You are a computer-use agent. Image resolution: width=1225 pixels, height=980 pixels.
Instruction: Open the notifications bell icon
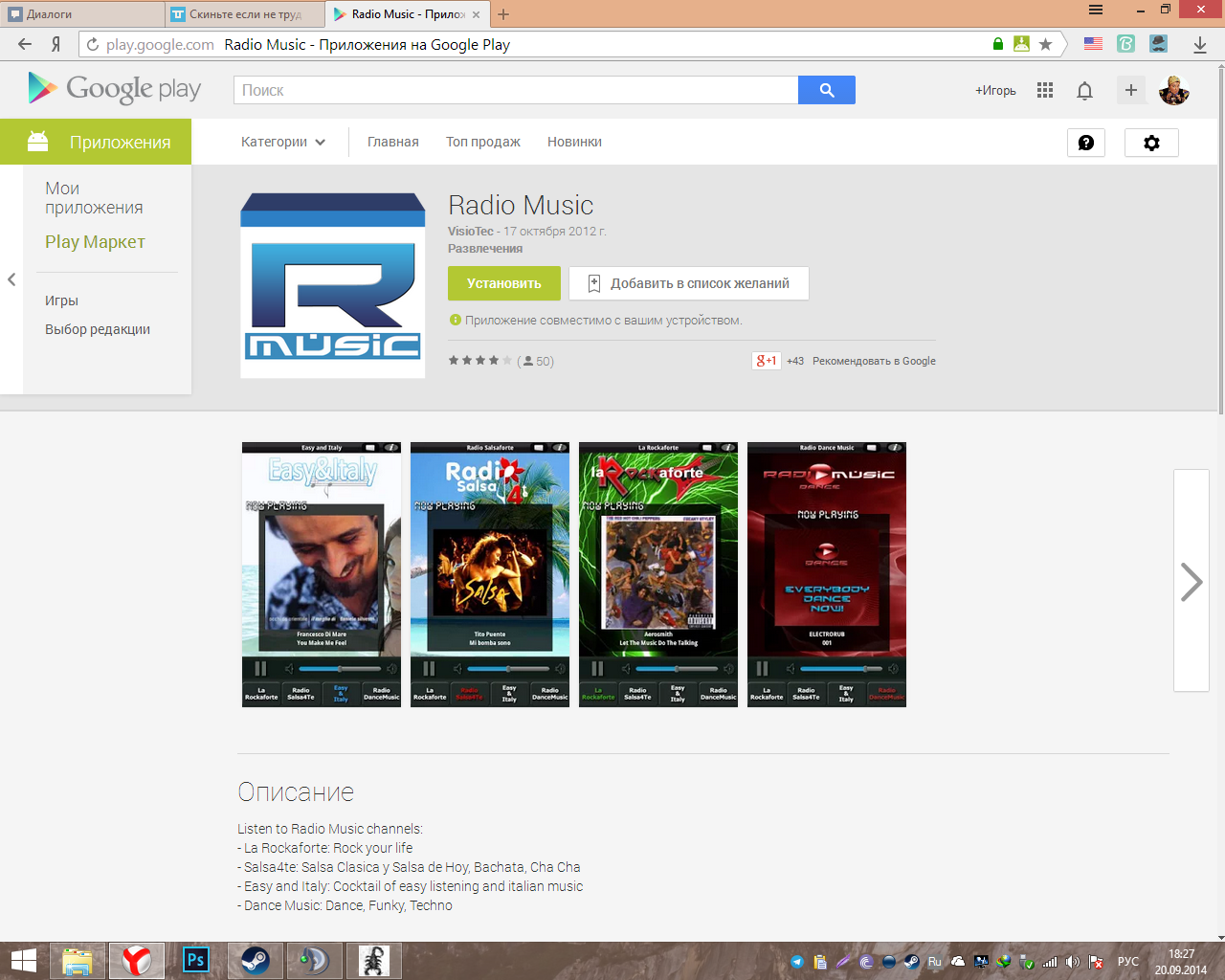coord(1084,90)
